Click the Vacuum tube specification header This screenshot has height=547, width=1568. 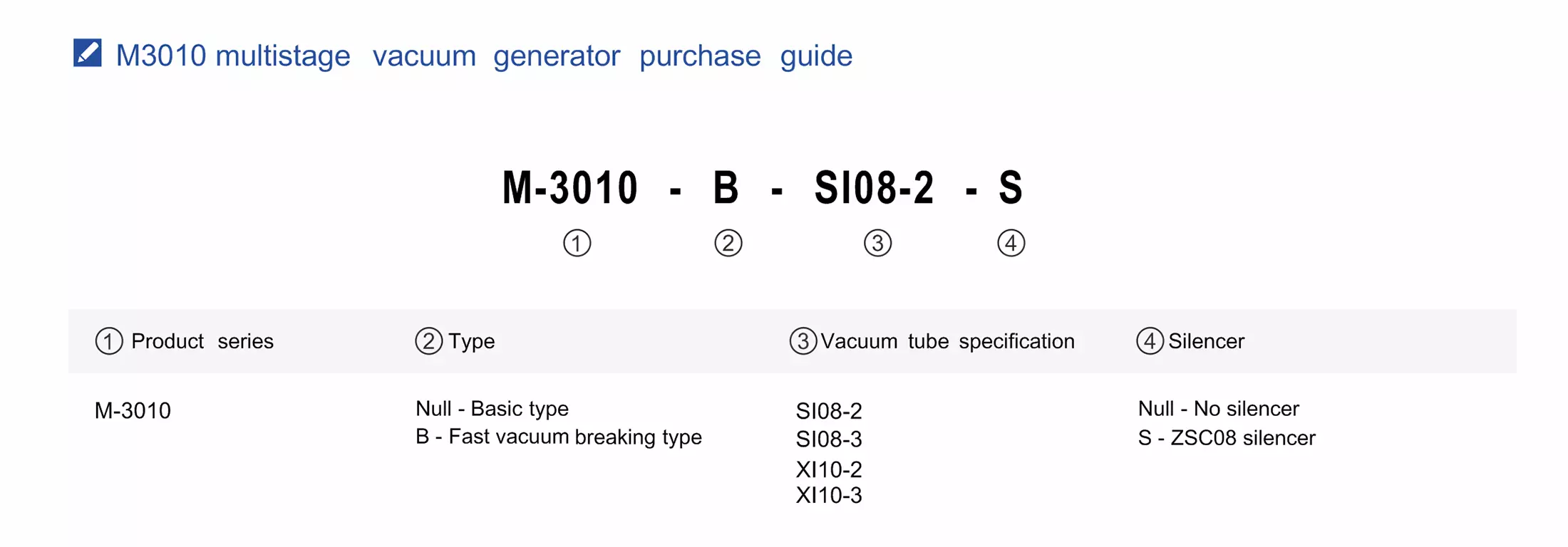tap(947, 341)
